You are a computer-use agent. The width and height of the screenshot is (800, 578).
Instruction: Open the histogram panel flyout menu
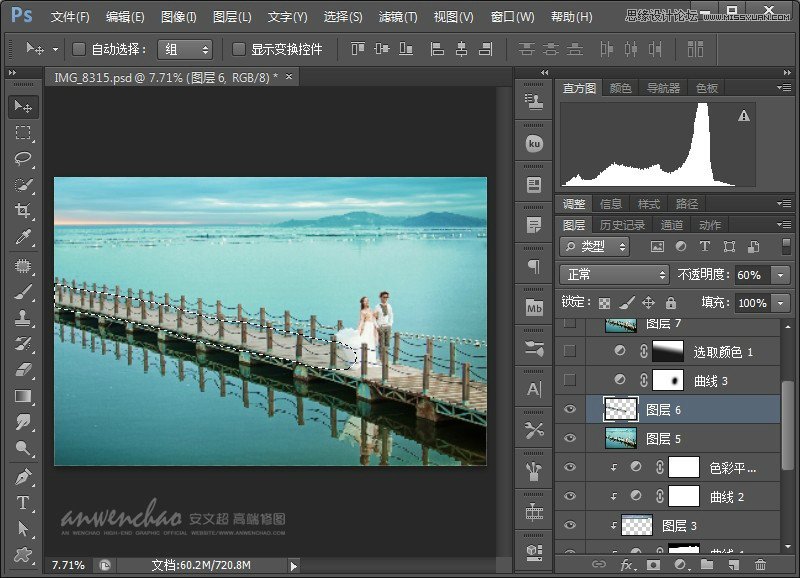[784, 88]
